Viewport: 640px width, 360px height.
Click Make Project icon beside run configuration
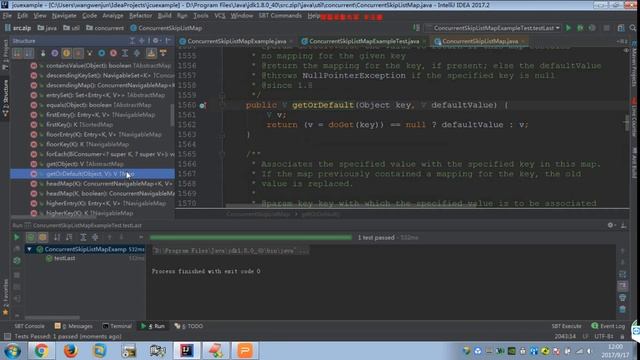tap(416, 28)
